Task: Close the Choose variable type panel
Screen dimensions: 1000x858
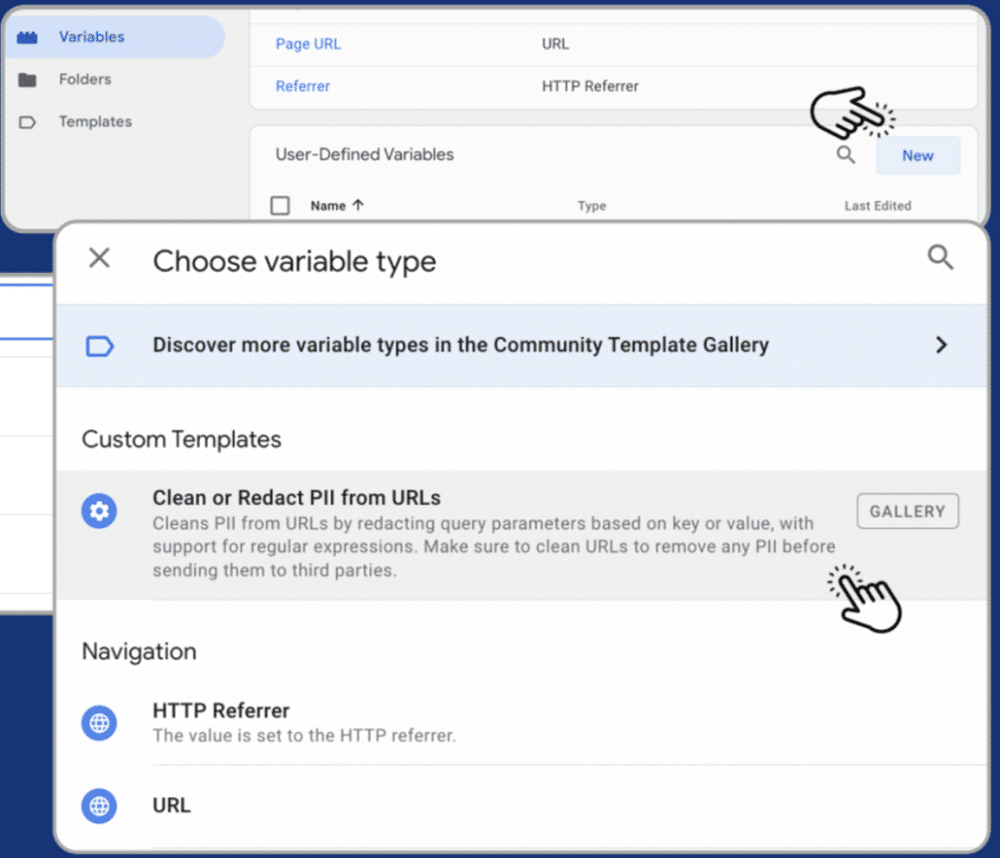Action: click(99, 258)
